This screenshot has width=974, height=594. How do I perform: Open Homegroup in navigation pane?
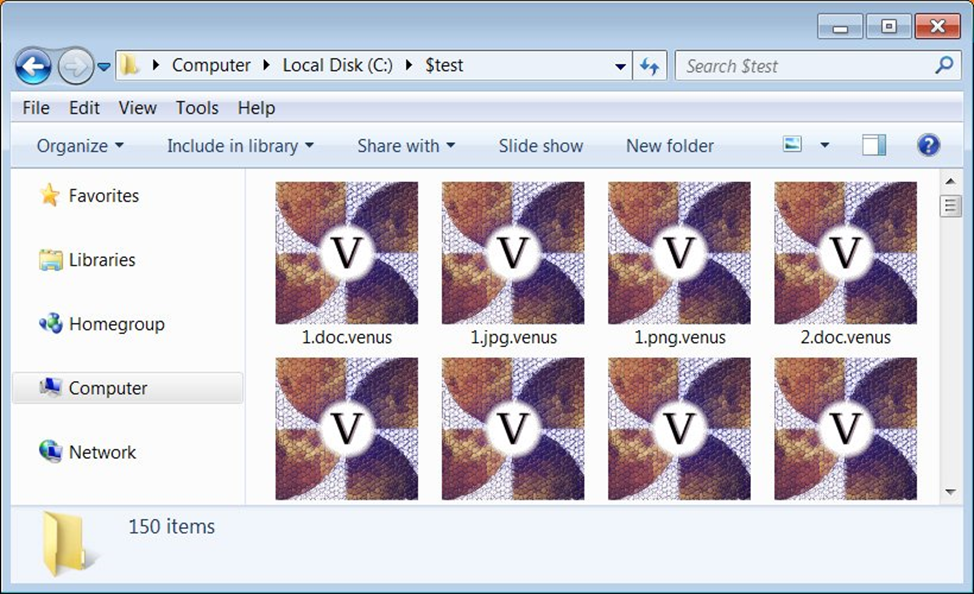click(x=117, y=324)
